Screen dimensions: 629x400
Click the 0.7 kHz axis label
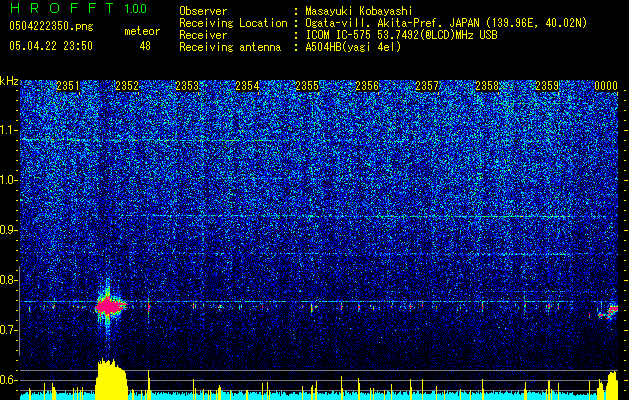click(9, 330)
